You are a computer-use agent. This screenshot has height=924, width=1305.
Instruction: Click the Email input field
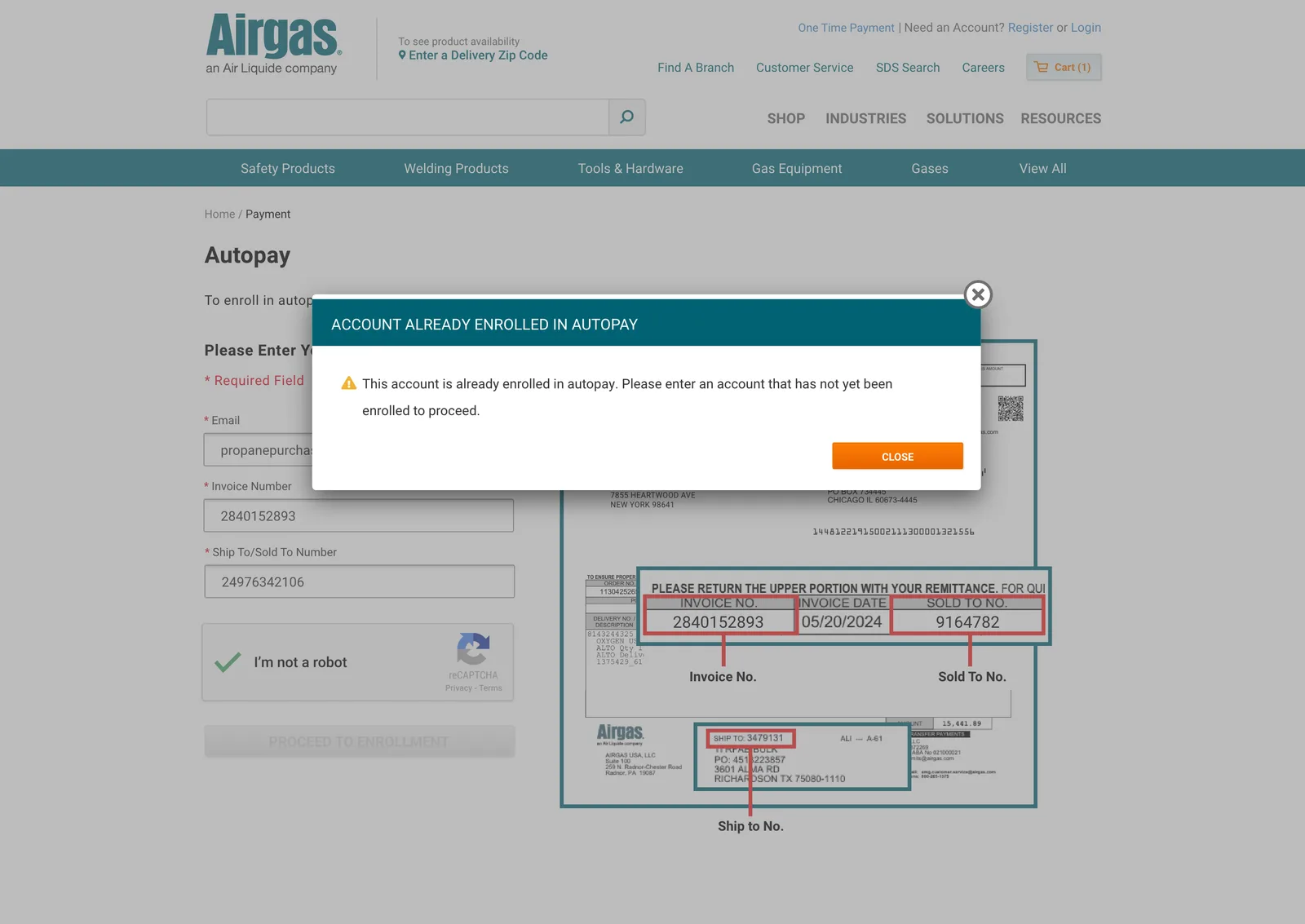click(x=259, y=450)
